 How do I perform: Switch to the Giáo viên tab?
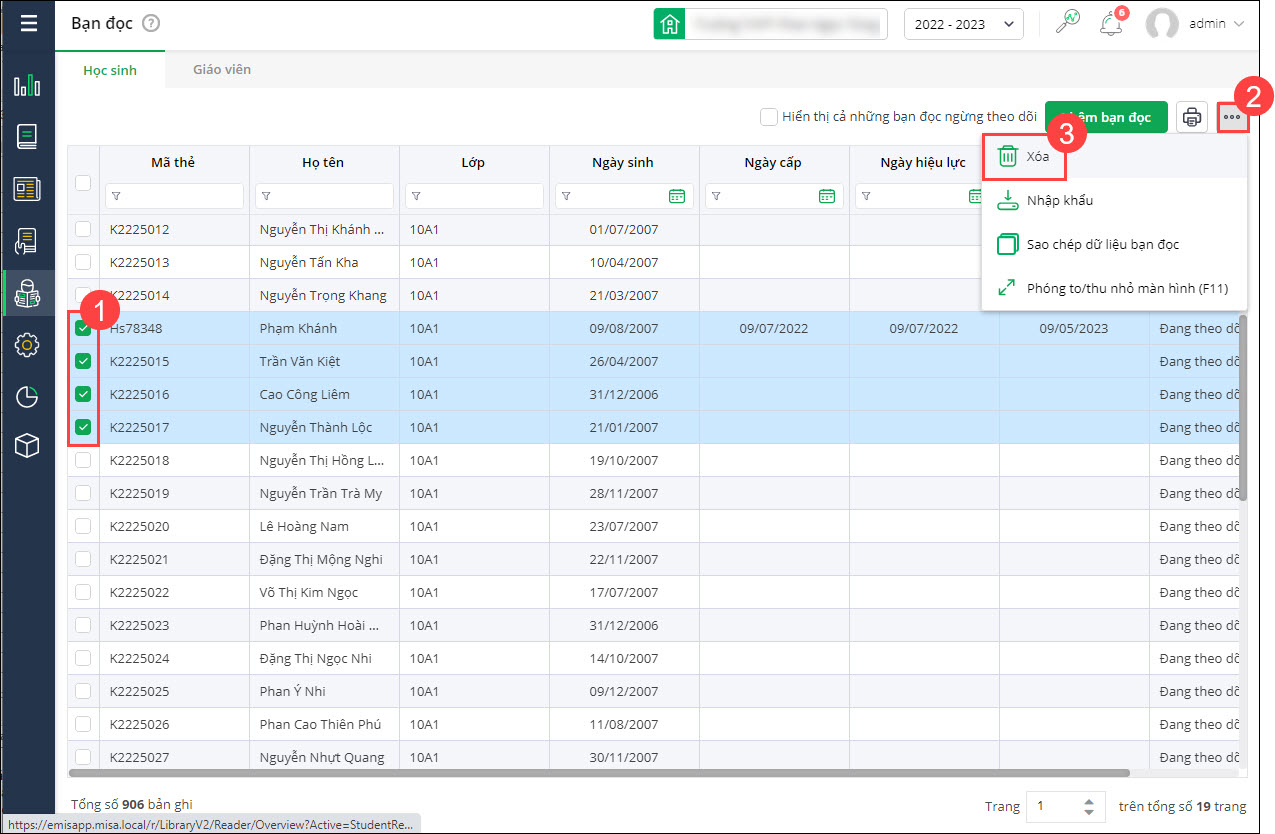pyautogui.click(x=222, y=70)
